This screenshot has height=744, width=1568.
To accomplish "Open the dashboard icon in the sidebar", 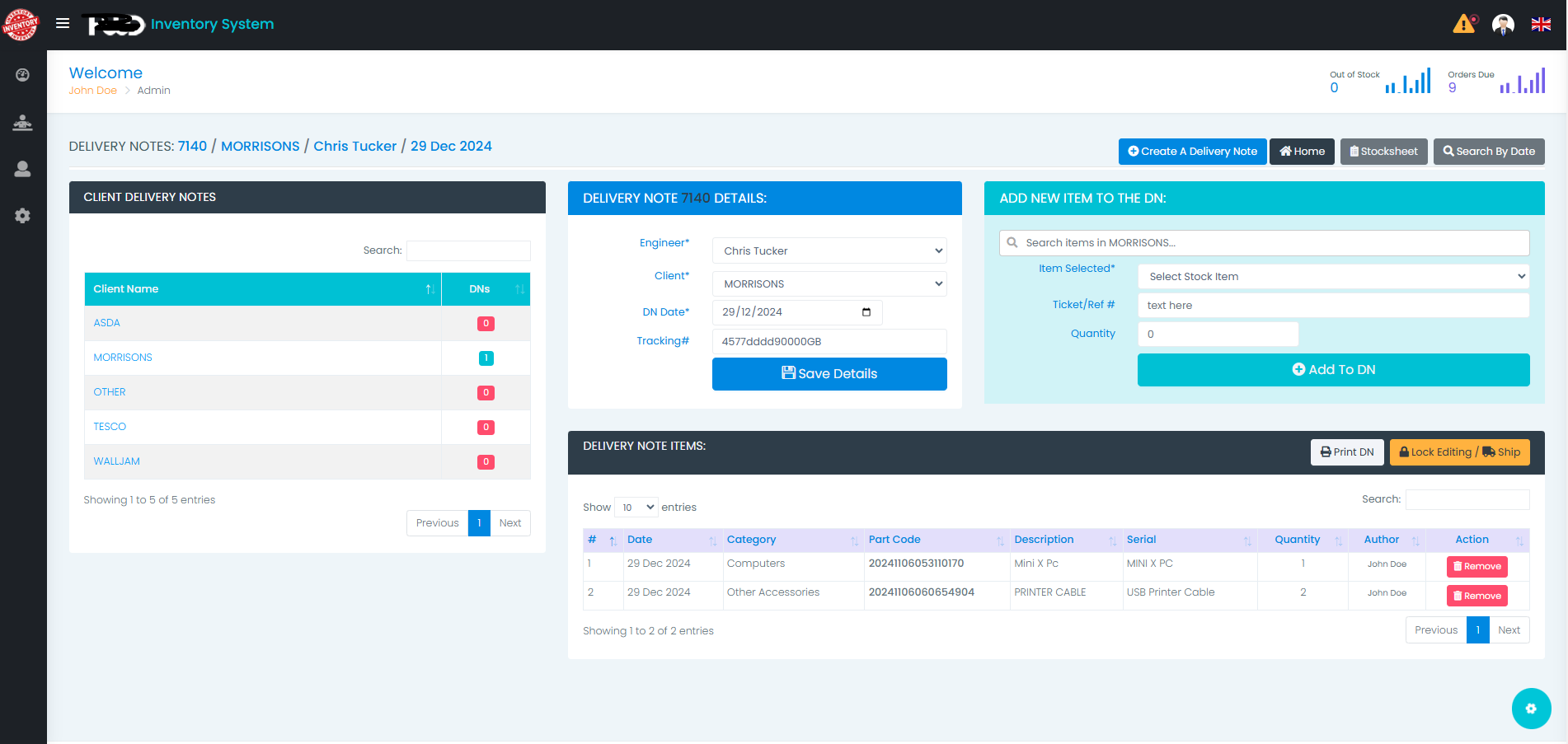I will (23, 75).
